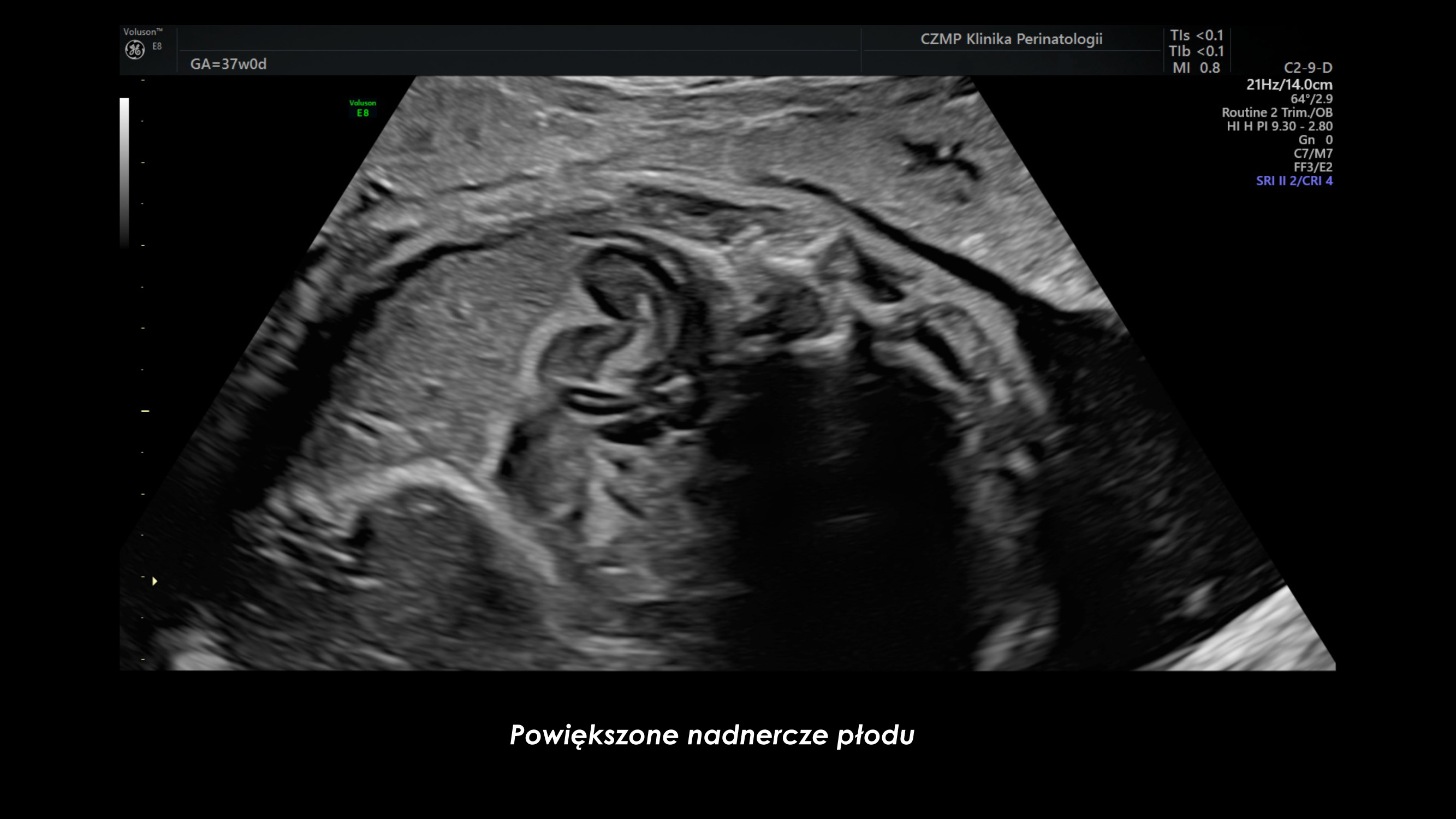1456x819 pixels.
Task: Click the GA=37w0d gestational age field
Action: point(228,64)
